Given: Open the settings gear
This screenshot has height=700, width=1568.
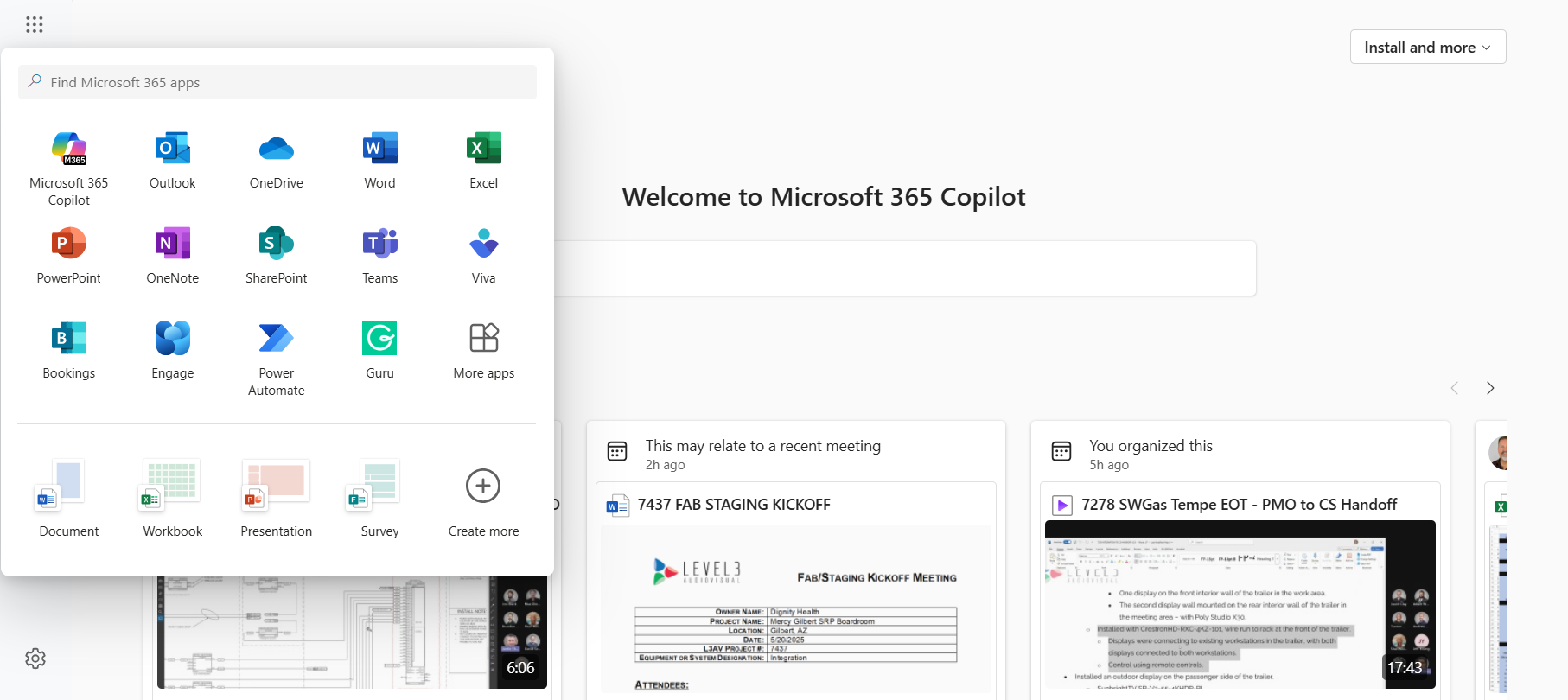Looking at the screenshot, I should (x=35, y=659).
